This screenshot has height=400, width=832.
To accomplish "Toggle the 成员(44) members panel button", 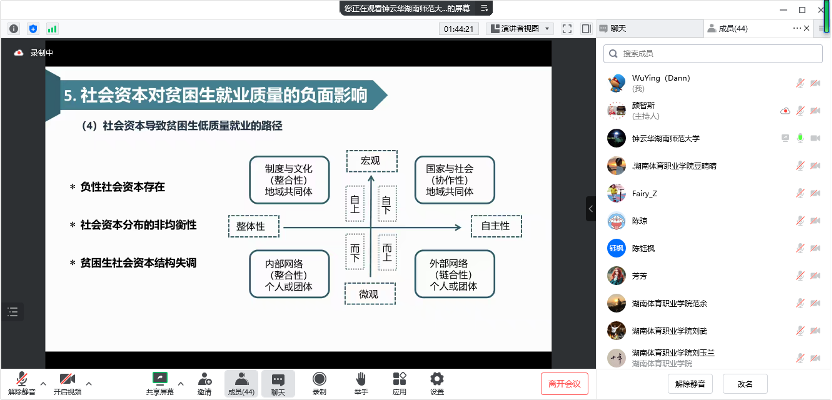I will 241,384.
